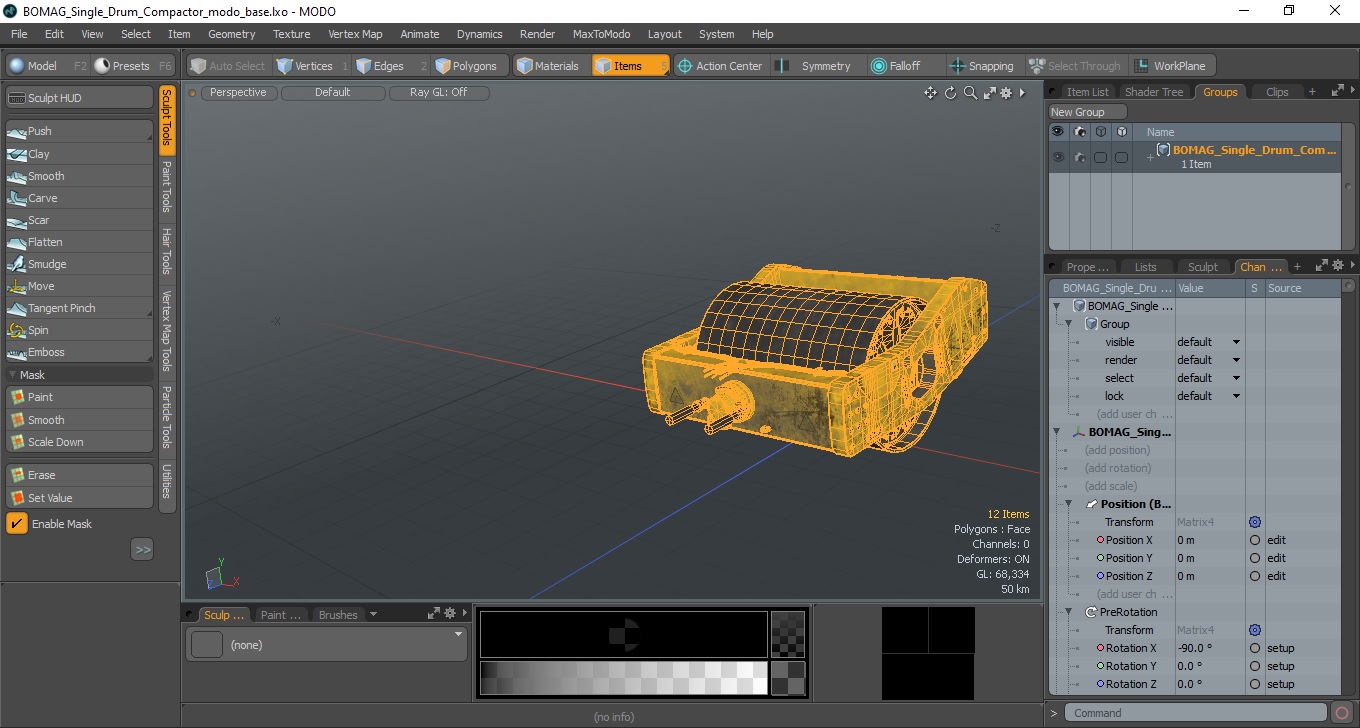
Task: Select the Emboss sculpt tool
Action: pos(79,352)
